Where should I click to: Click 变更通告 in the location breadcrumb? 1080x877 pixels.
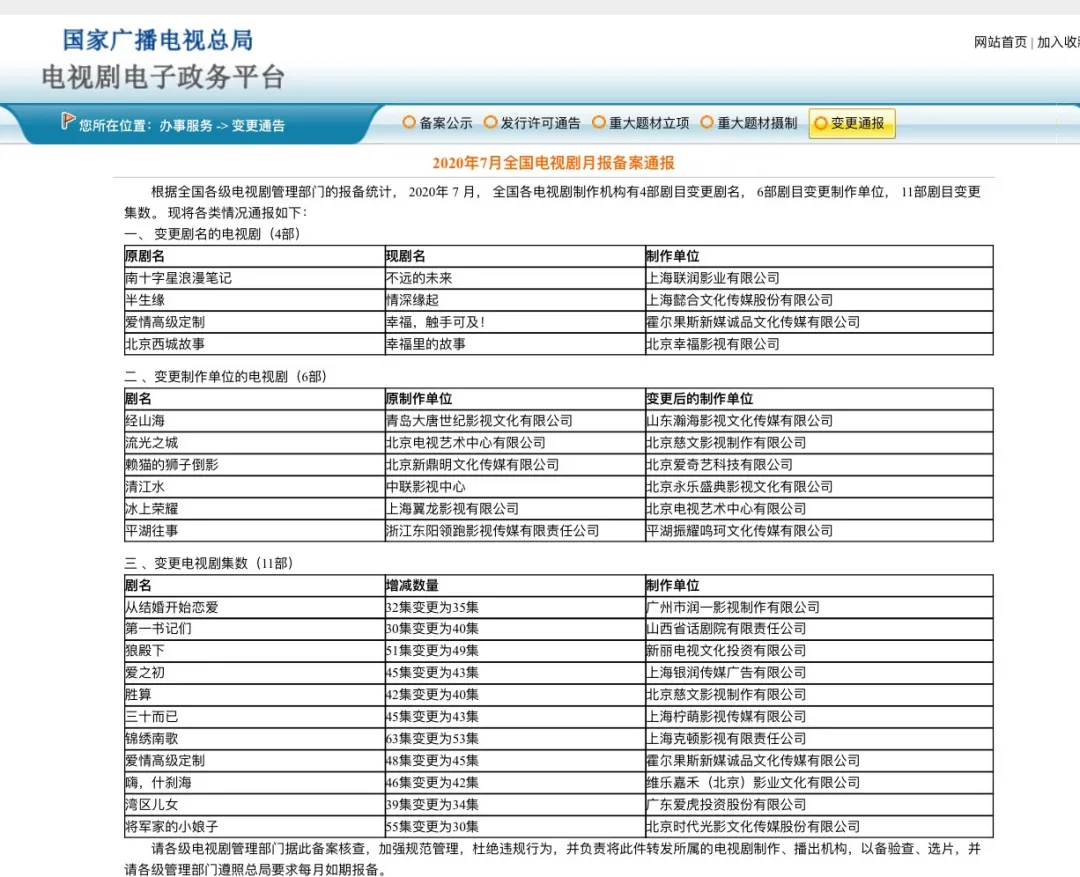[258, 125]
